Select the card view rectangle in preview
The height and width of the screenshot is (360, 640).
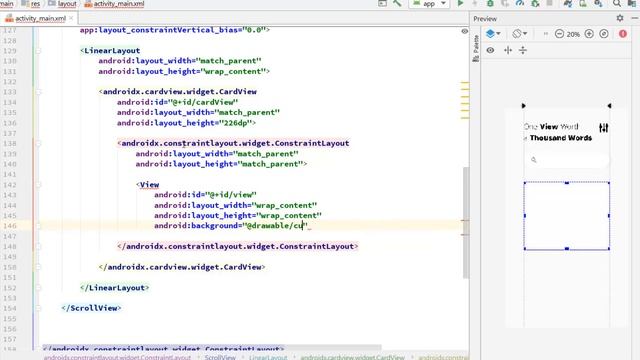pyautogui.click(x=567, y=216)
